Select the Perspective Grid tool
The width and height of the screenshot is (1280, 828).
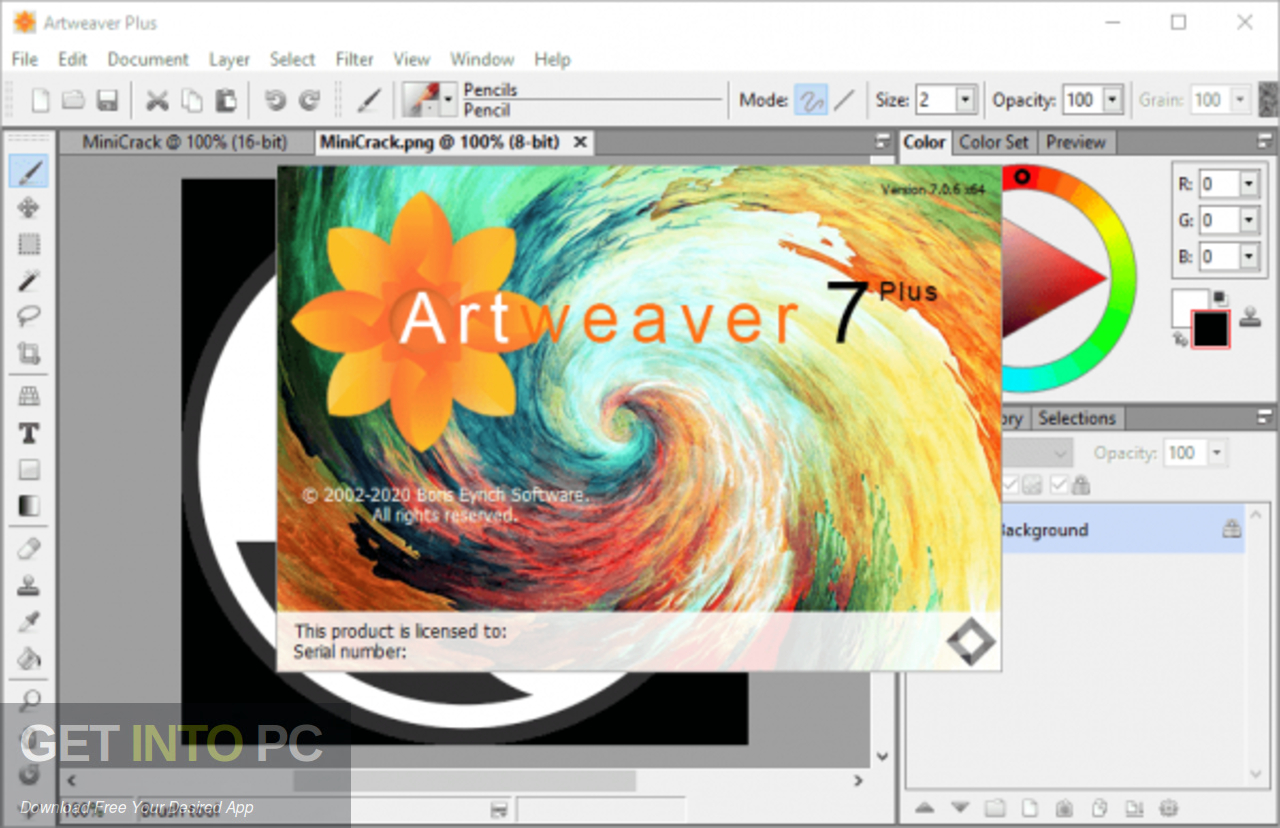(29, 397)
